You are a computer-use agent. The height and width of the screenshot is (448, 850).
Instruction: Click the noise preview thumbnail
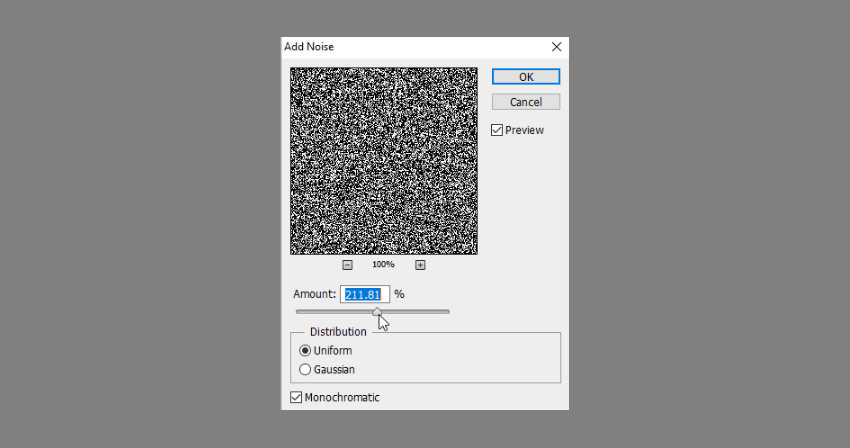click(384, 161)
